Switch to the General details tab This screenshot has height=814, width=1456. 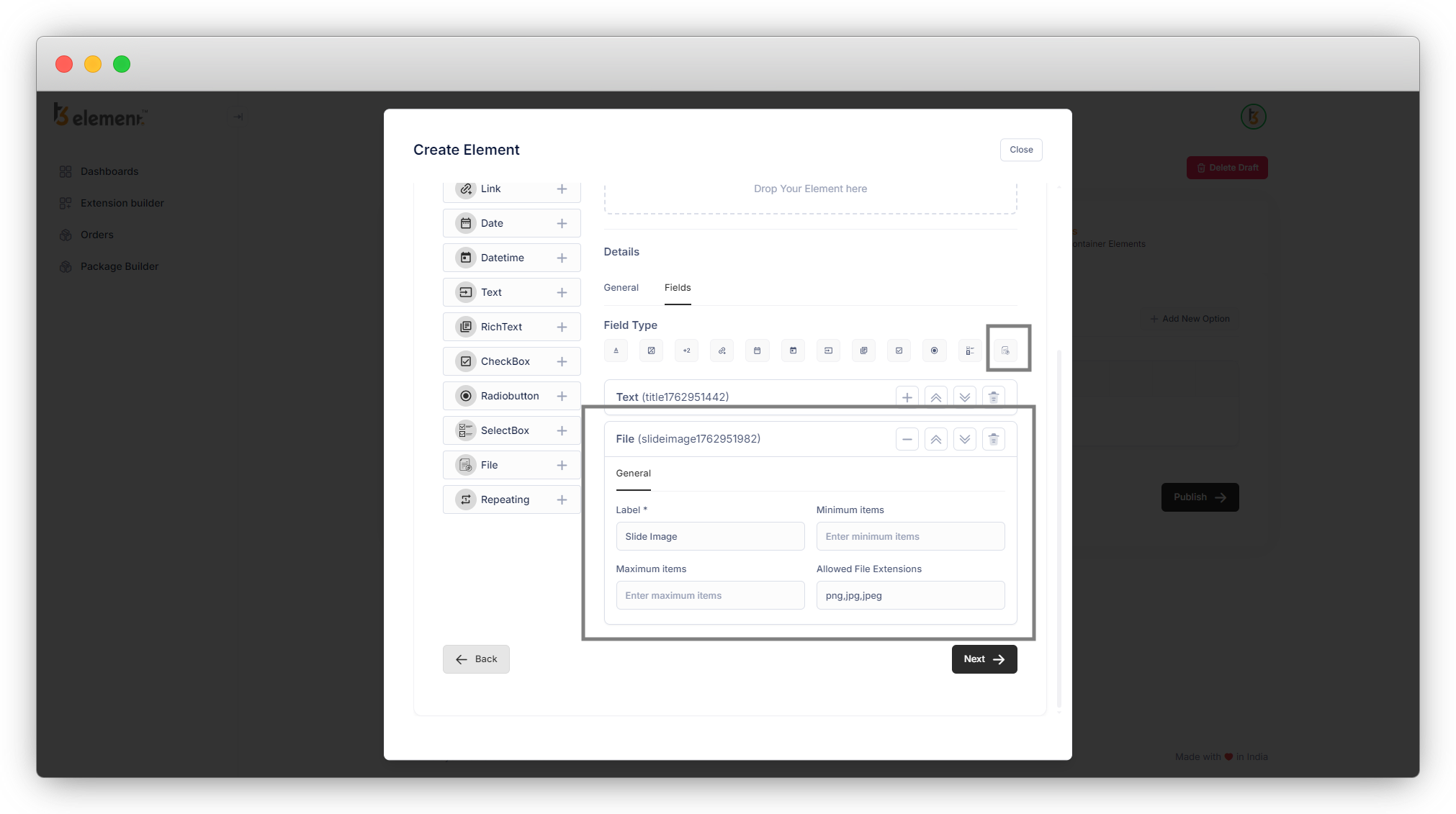pyautogui.click(x=621, y=288)
